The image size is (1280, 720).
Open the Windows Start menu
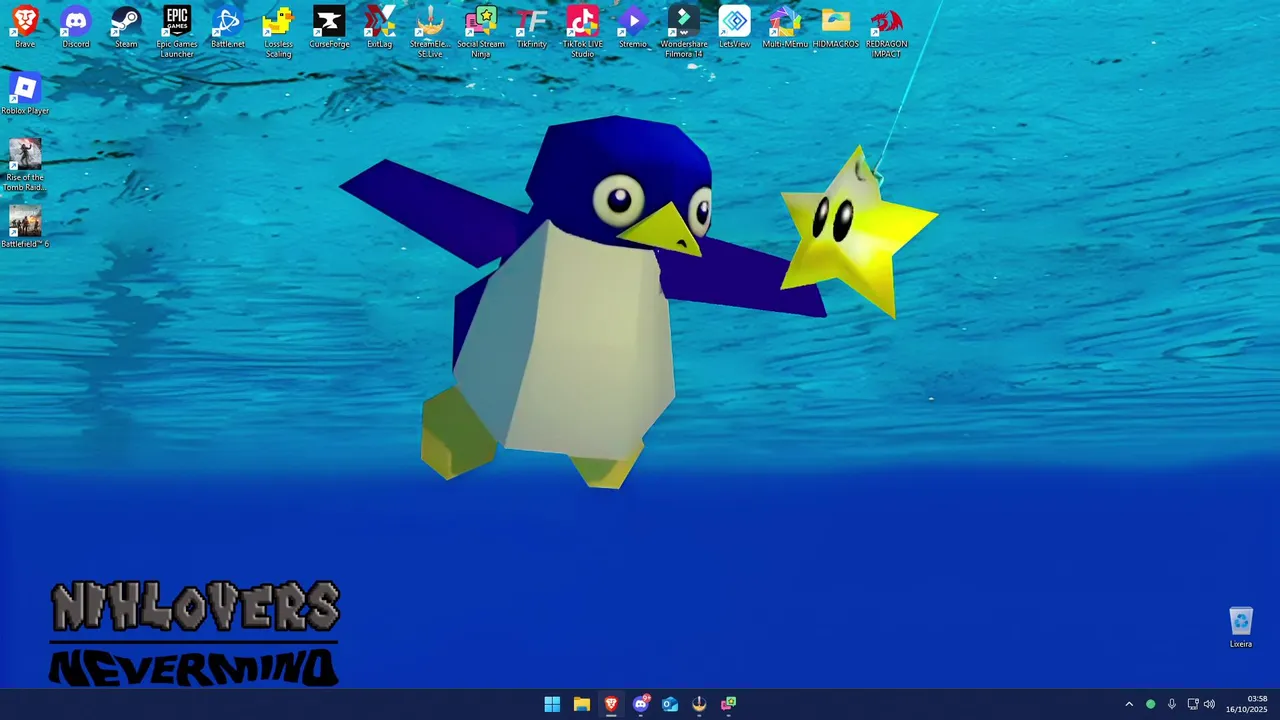pos(552,704)
